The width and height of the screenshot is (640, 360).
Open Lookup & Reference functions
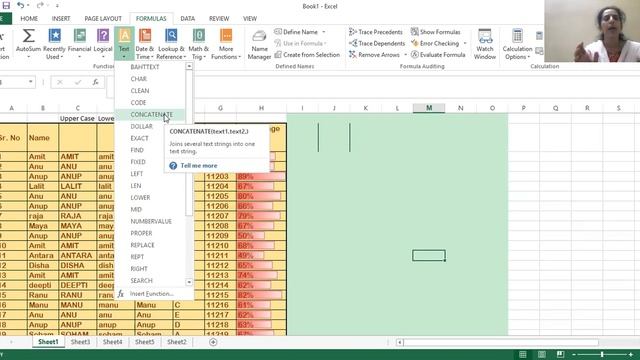171,43
